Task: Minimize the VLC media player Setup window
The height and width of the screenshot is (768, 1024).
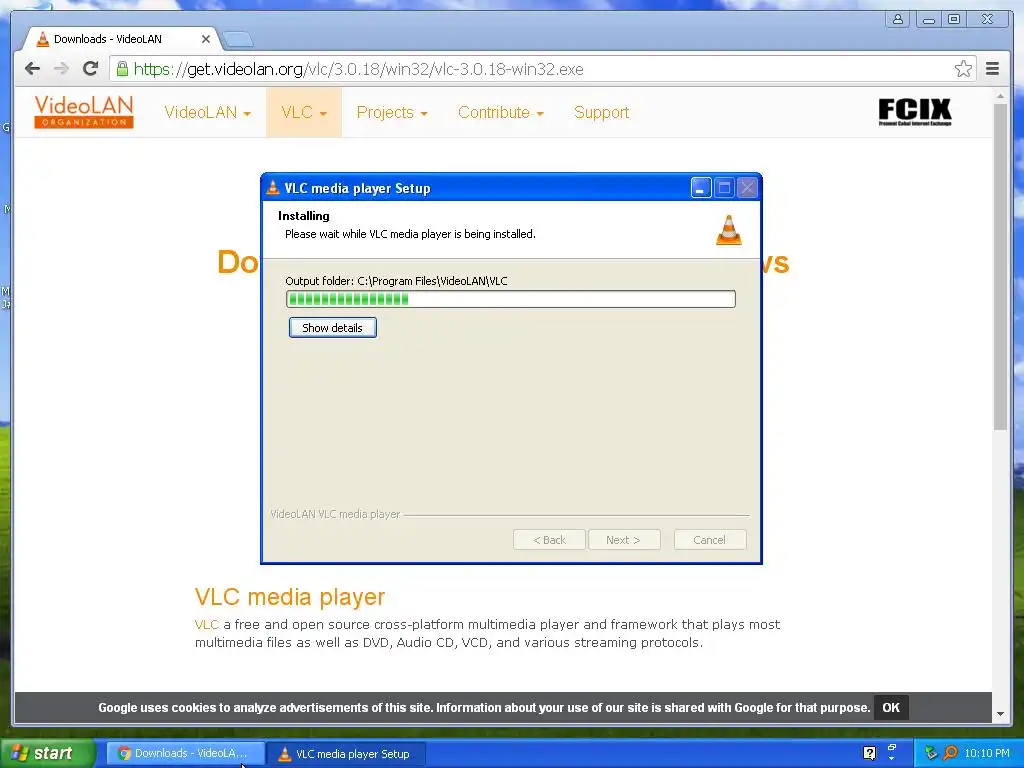Action: click(701, 188)
